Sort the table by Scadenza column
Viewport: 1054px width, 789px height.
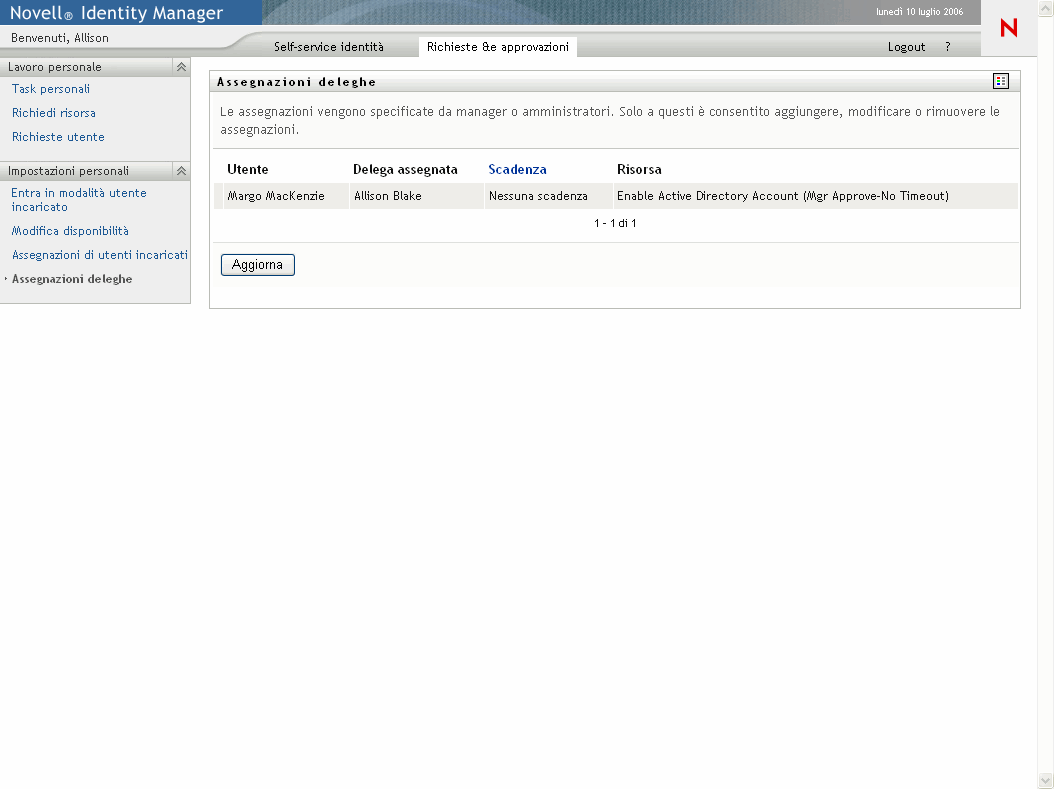tap(517, 169)
